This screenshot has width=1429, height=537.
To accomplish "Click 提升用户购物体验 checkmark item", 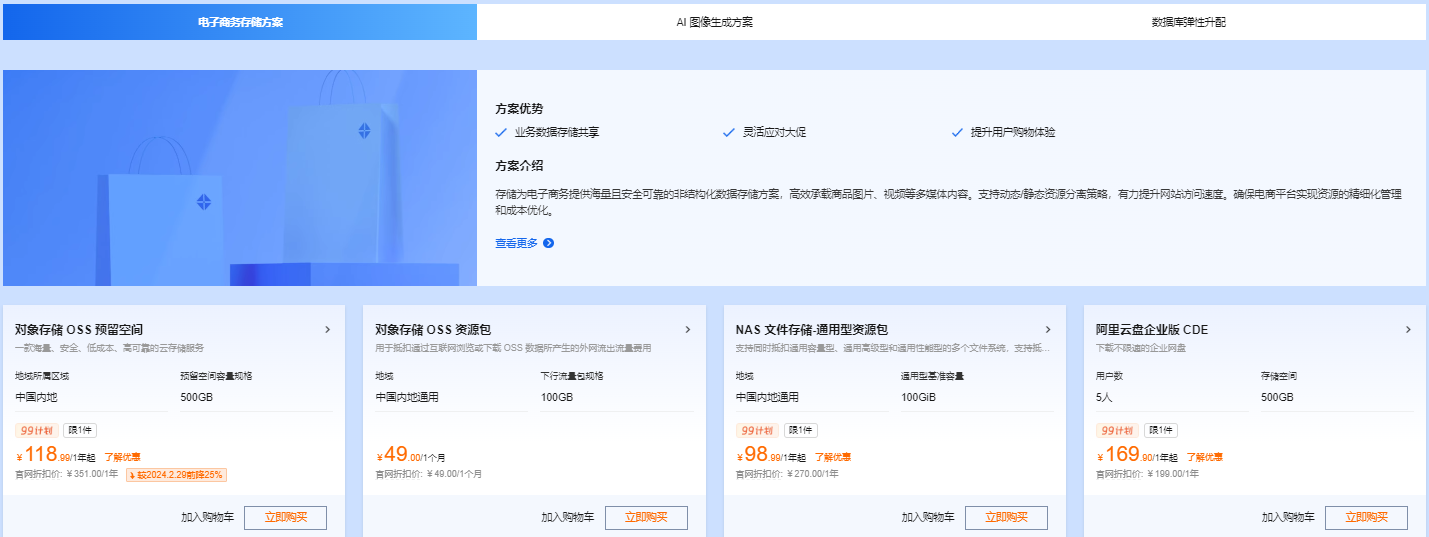I will (1003, 132).
